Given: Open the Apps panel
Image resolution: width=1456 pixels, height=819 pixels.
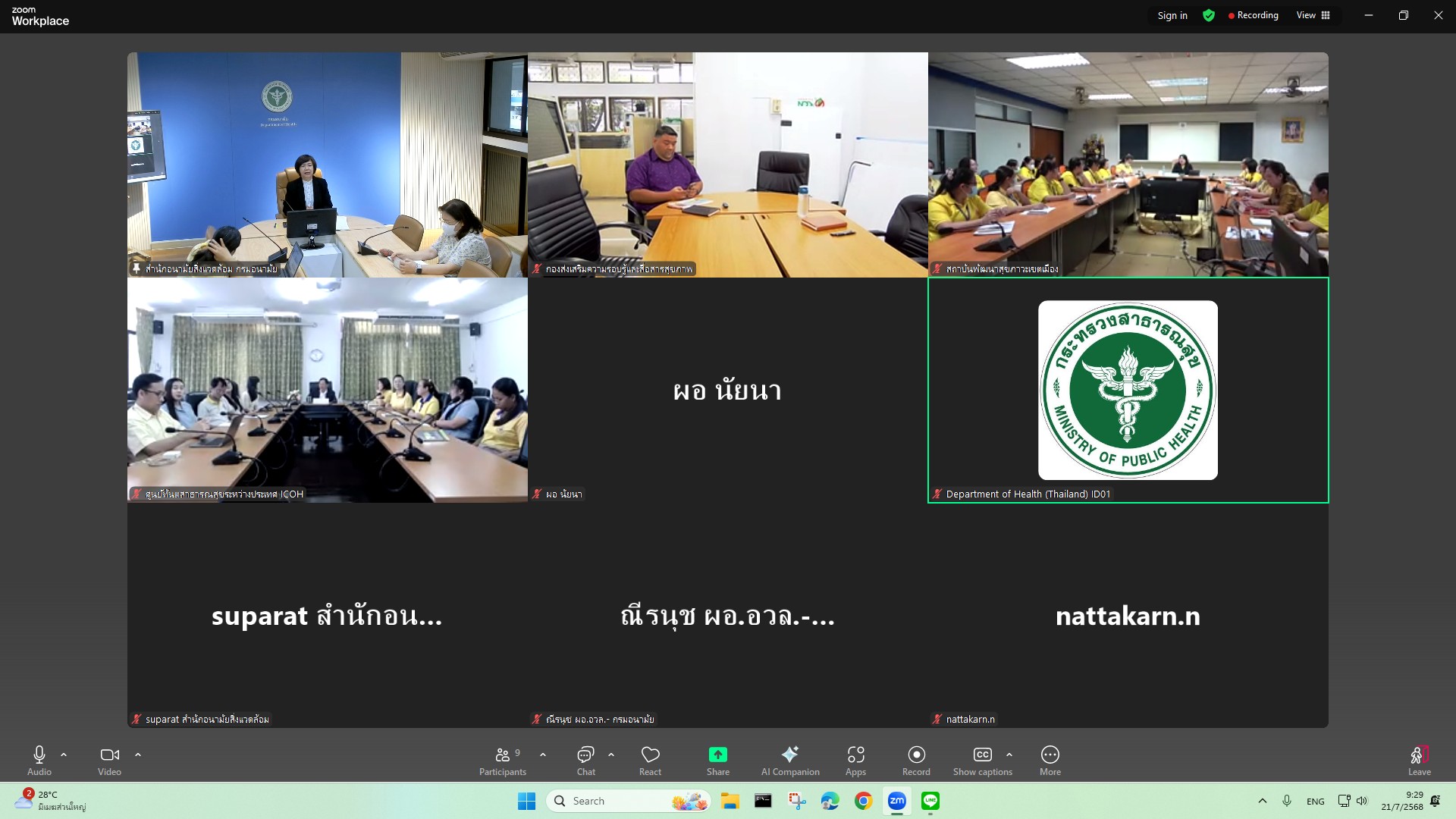Looking at the screenshot, I should pos(855,761).
